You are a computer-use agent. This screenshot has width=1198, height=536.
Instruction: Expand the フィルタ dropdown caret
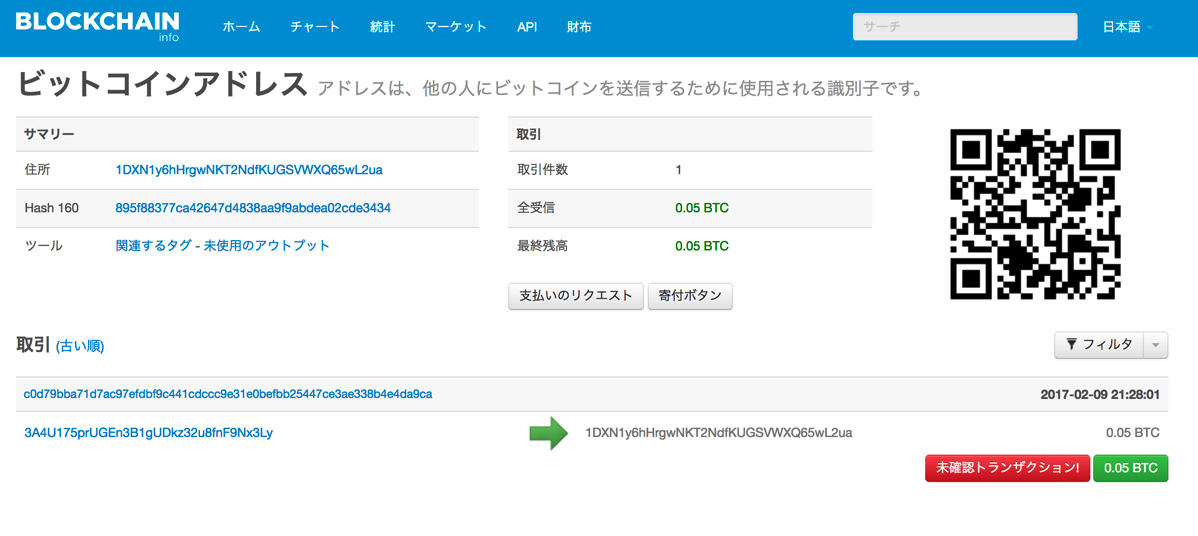(x=1156, y=345)
